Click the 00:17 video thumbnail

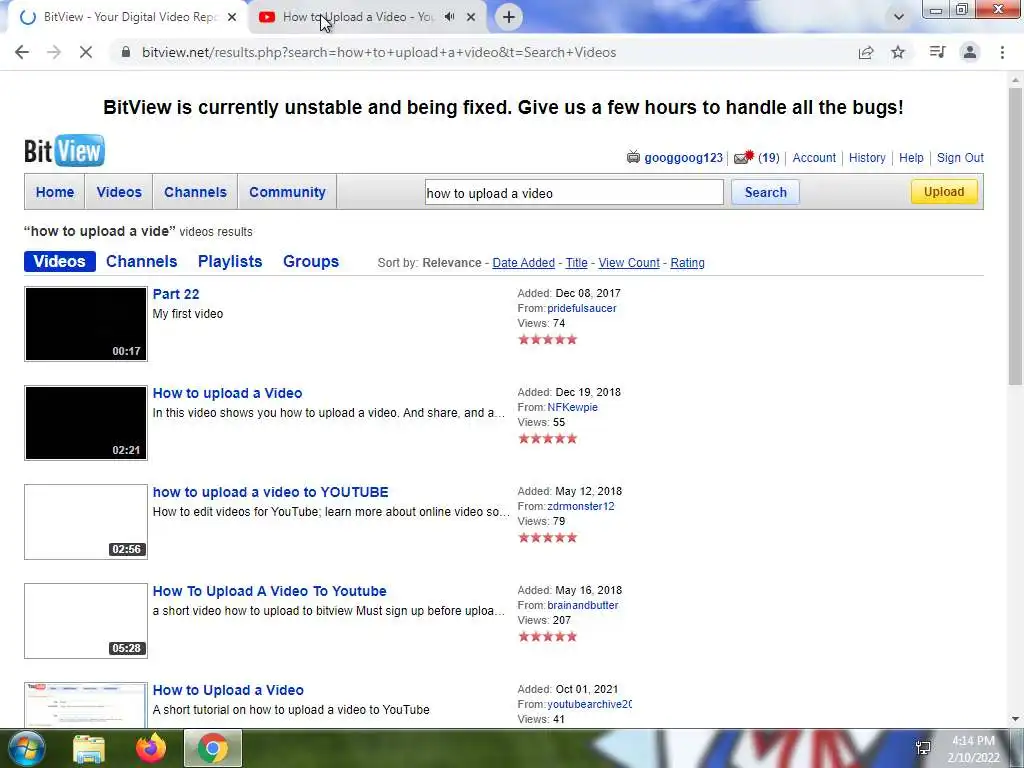point(86,324)
